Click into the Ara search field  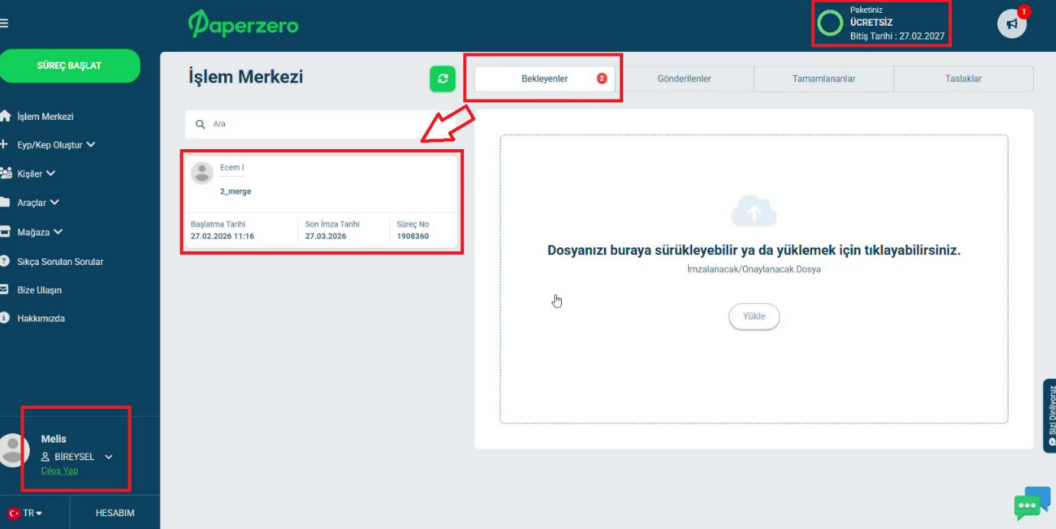tap(320, 125)
